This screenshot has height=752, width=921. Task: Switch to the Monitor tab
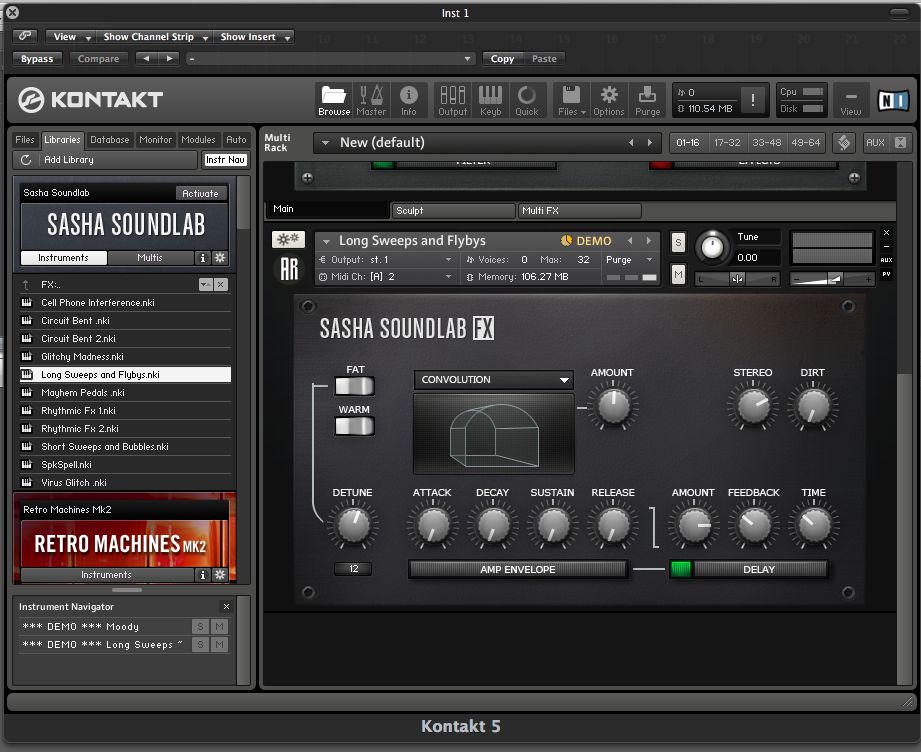pos(156,140)
